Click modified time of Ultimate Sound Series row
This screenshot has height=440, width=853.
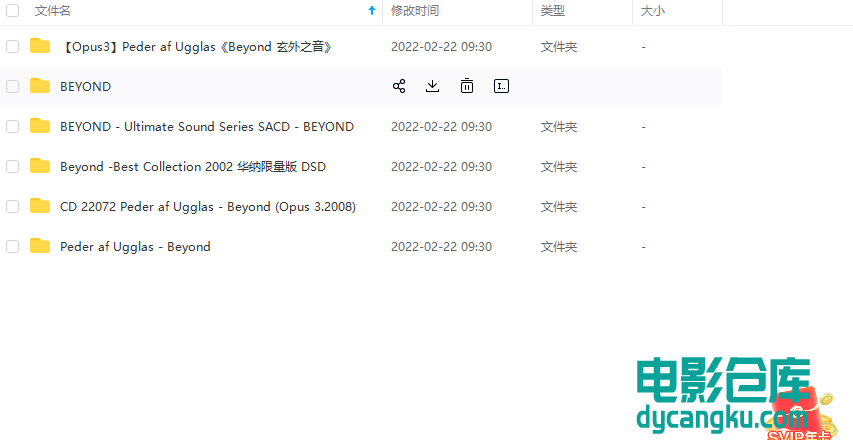pos(441,127)
